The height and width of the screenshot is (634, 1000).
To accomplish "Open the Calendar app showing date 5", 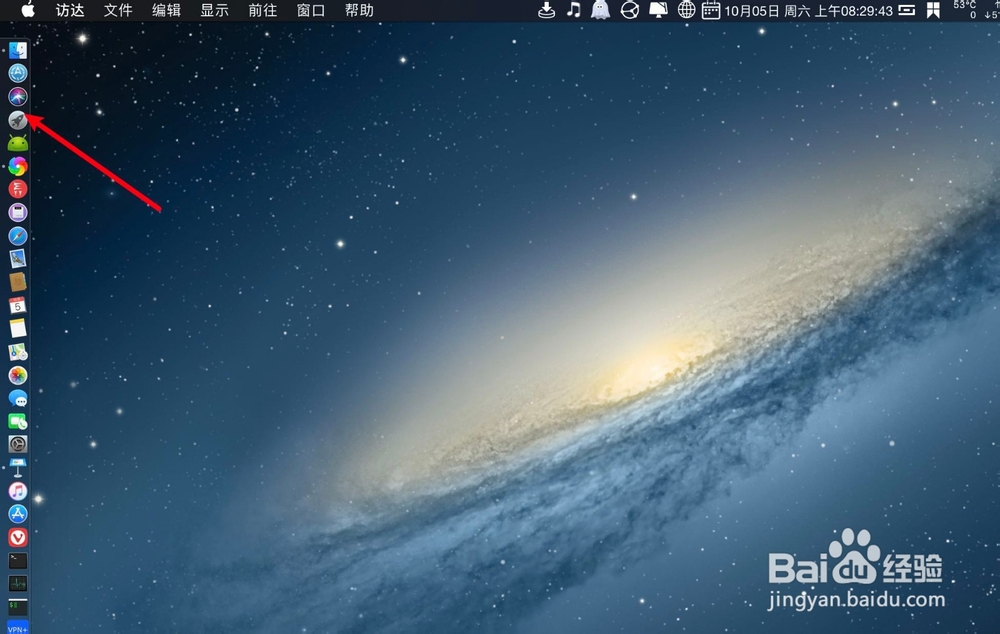I will [19, 306].
